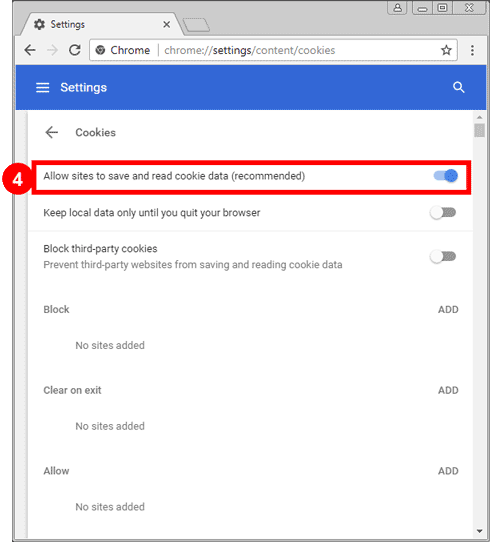
Task: Enable Block third-party cookies switch
Action: tap(443, 256)
